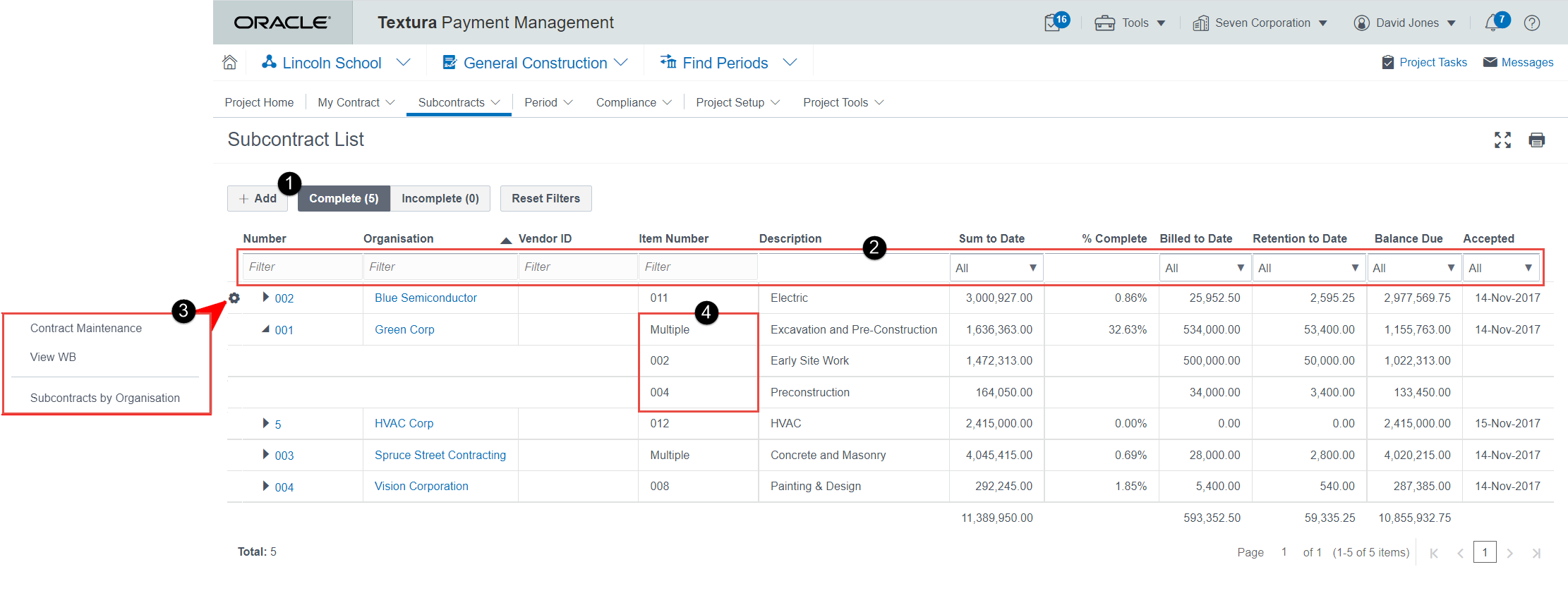Open Billed to Date filter dropdown
Image resolution: width=1568 pixels, height=610 pixels.
1205,268
